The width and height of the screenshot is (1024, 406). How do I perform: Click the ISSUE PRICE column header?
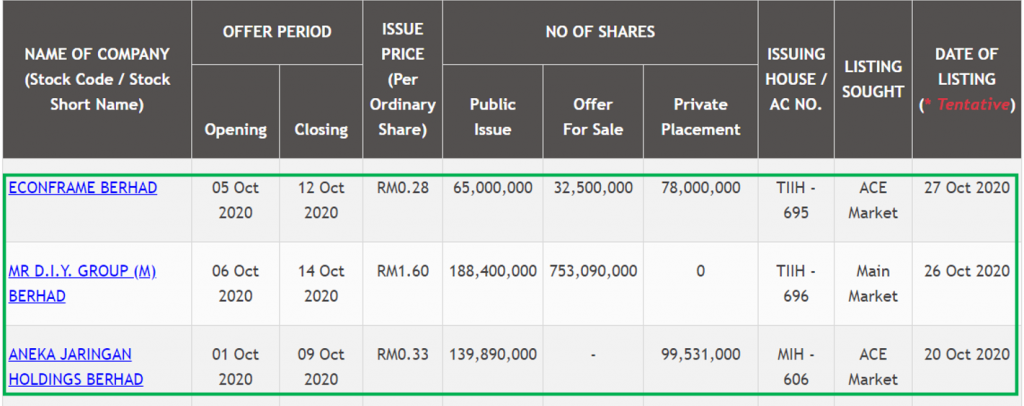tap(403, 79)
